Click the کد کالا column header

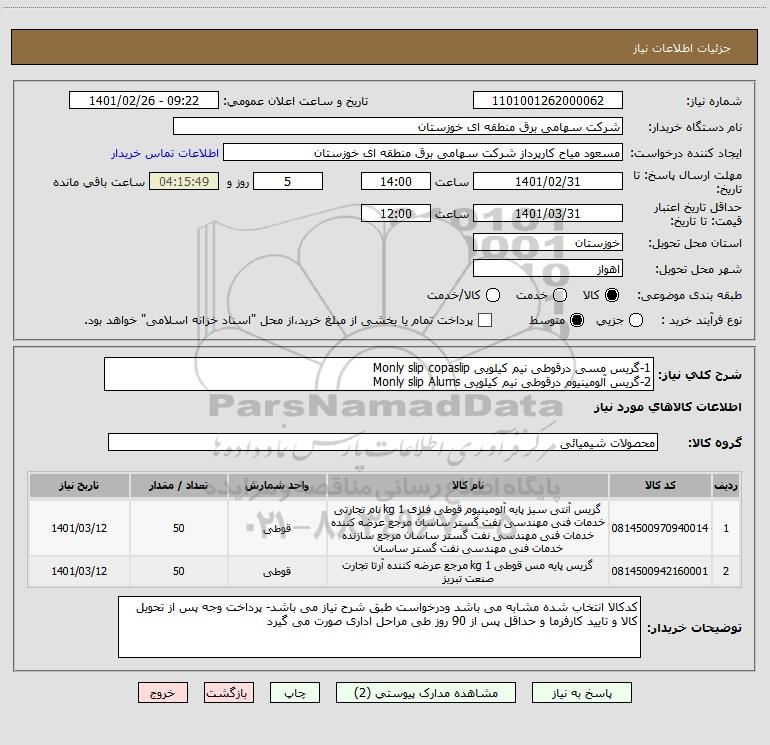(660, 486)
